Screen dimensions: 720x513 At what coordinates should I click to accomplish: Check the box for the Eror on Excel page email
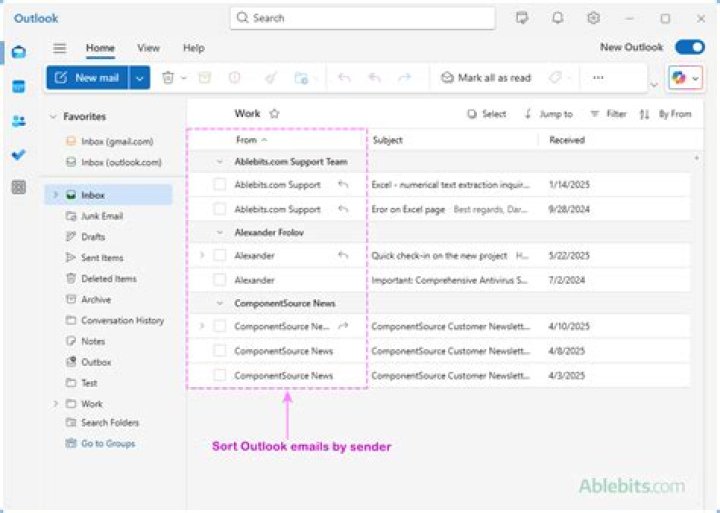pyautogui.click(x=220, y=209)
